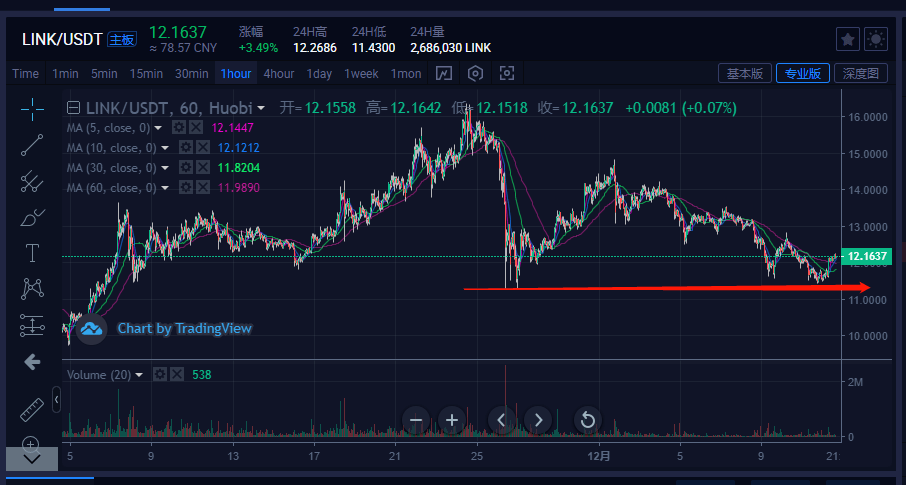
Task: Select the long position prediction tool
Action: point(32,325)
